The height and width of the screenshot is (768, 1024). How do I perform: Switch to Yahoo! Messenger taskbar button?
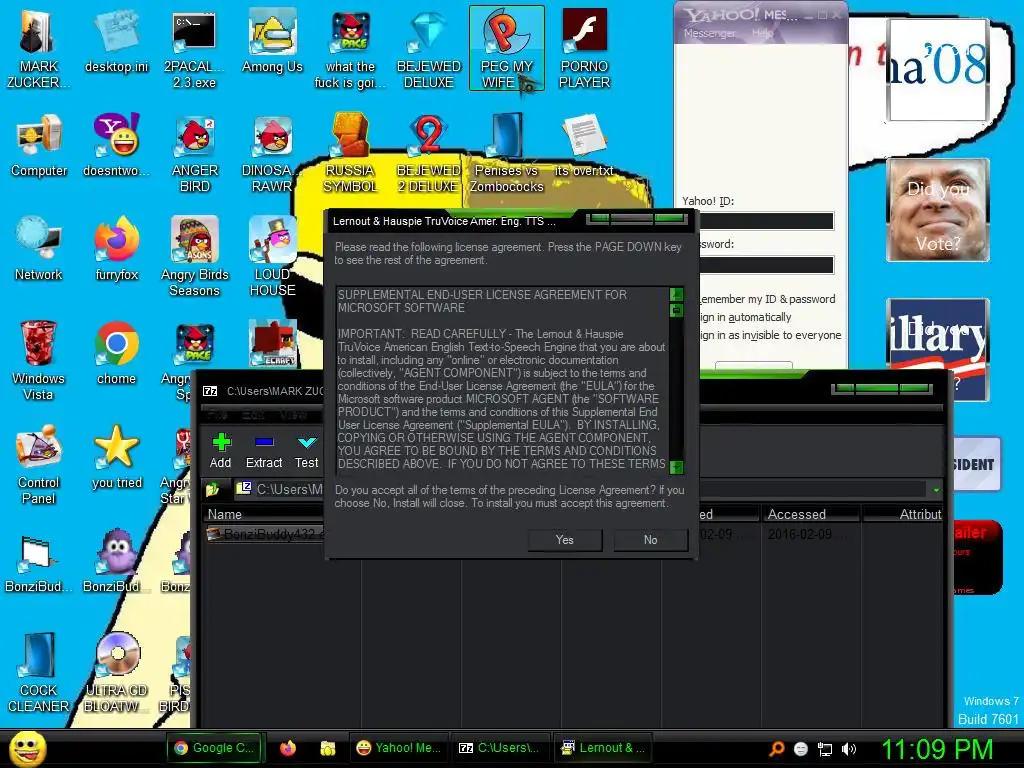[x=398, y=748]
